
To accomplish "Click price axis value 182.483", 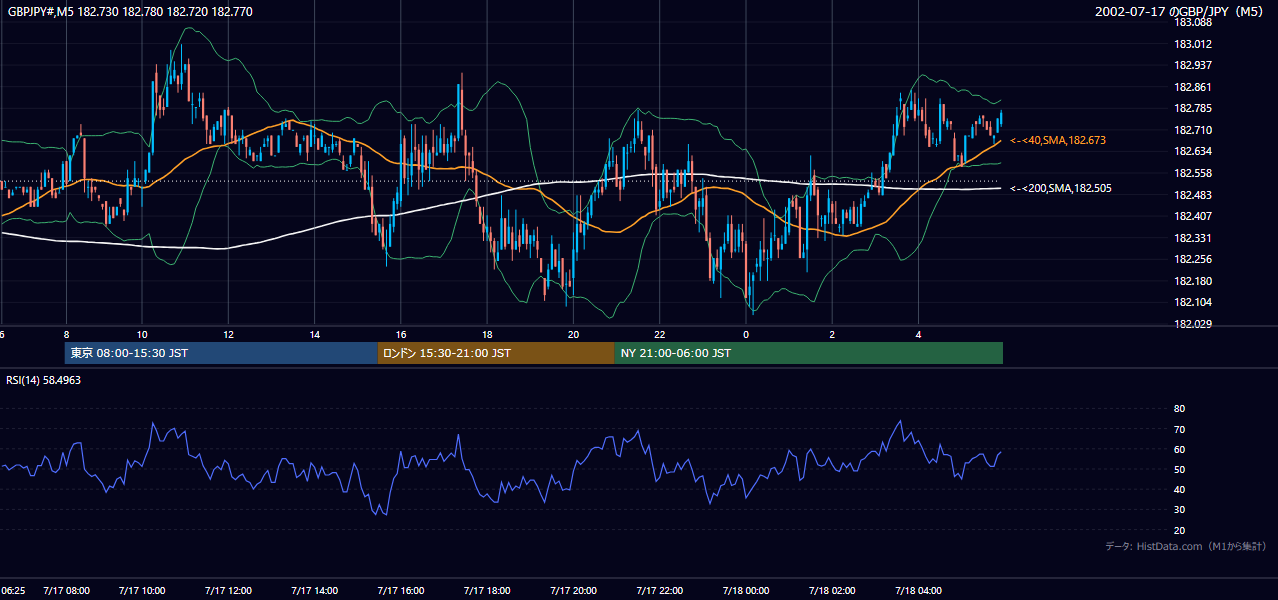I will pyautogui.click(x=1193, y=195).
